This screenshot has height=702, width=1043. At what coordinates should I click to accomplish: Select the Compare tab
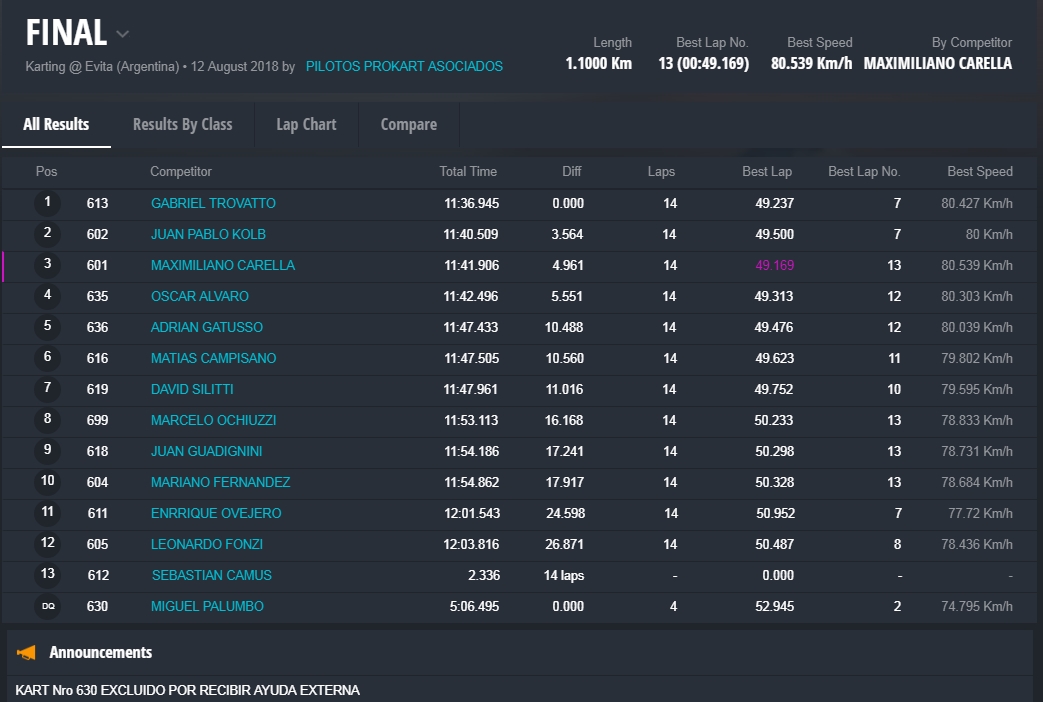pos(408,125)
